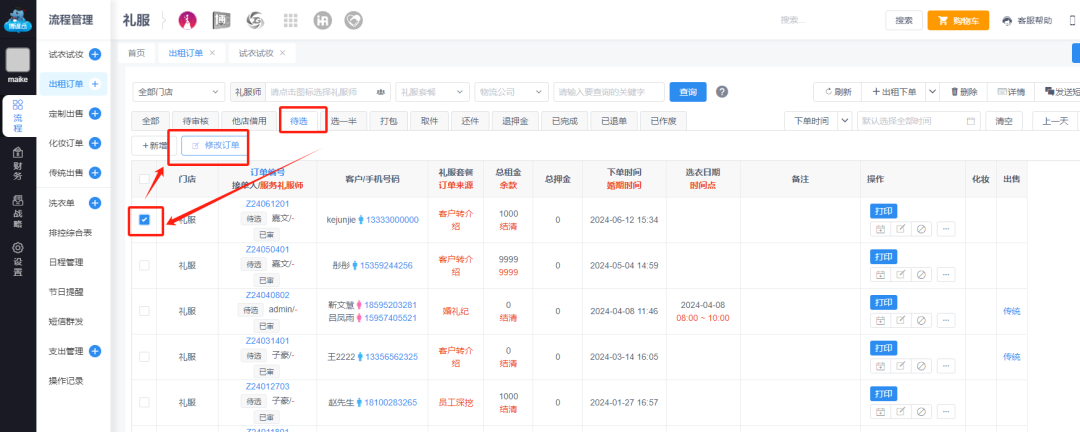Click the 删除 delete button

click(964, 92)
